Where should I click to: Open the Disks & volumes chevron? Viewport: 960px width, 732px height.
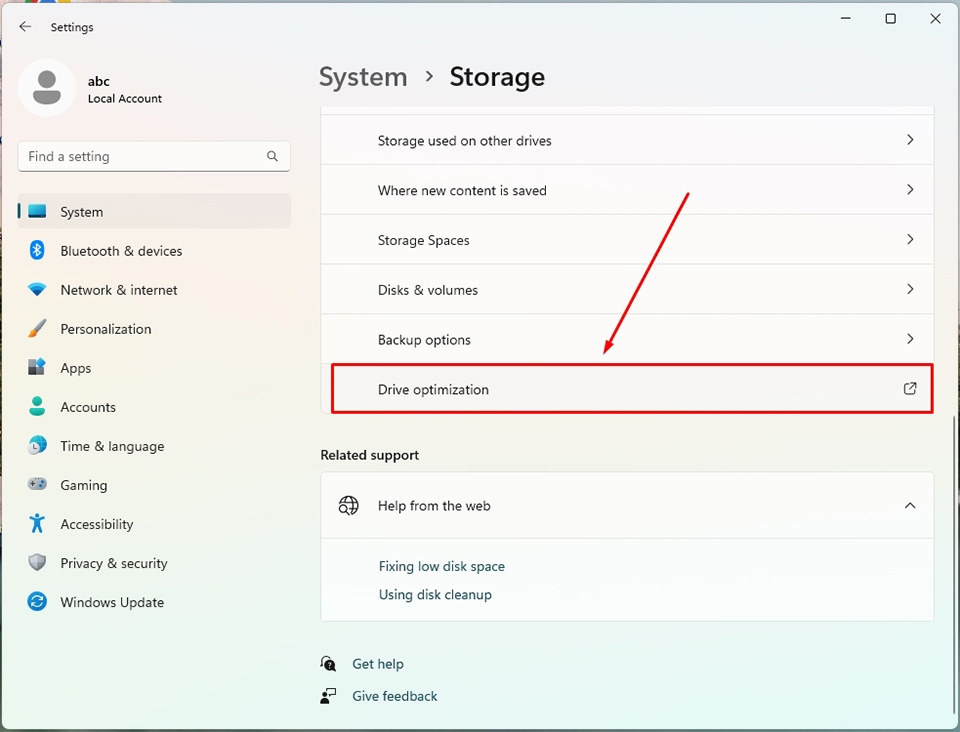pyautogui.click(x=910, y=289)
